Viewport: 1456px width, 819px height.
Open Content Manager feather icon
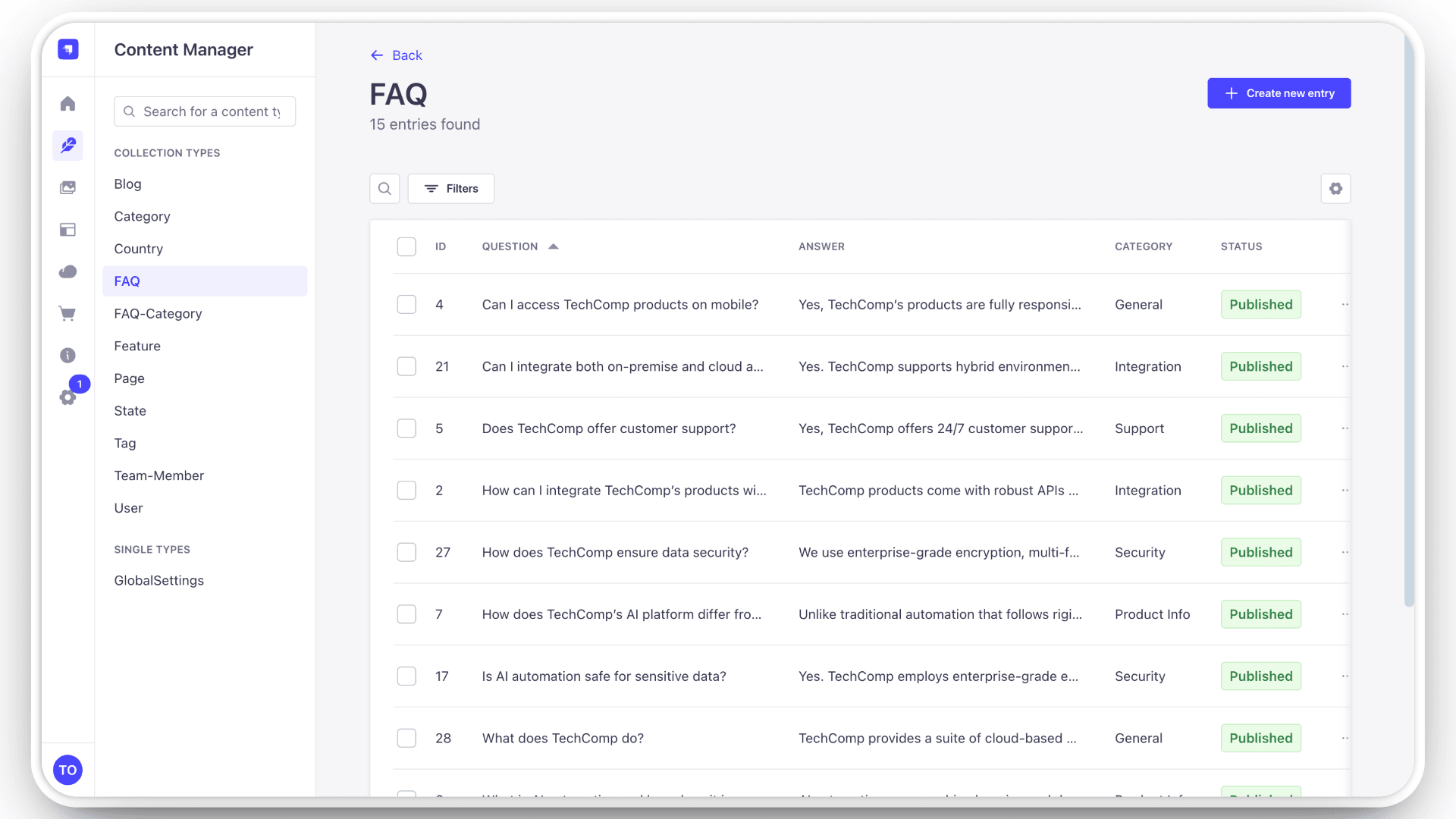68,145
